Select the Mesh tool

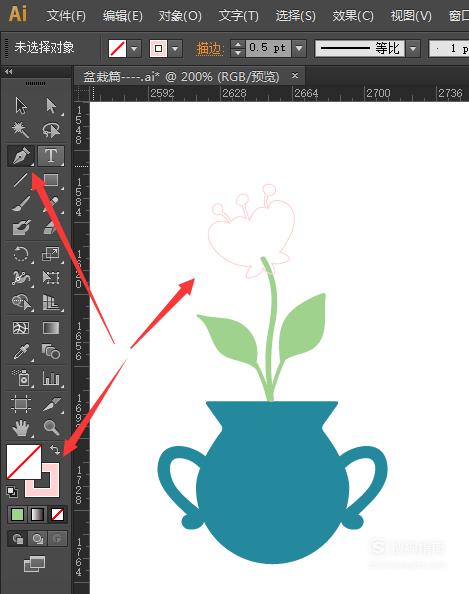coord(21,328)
